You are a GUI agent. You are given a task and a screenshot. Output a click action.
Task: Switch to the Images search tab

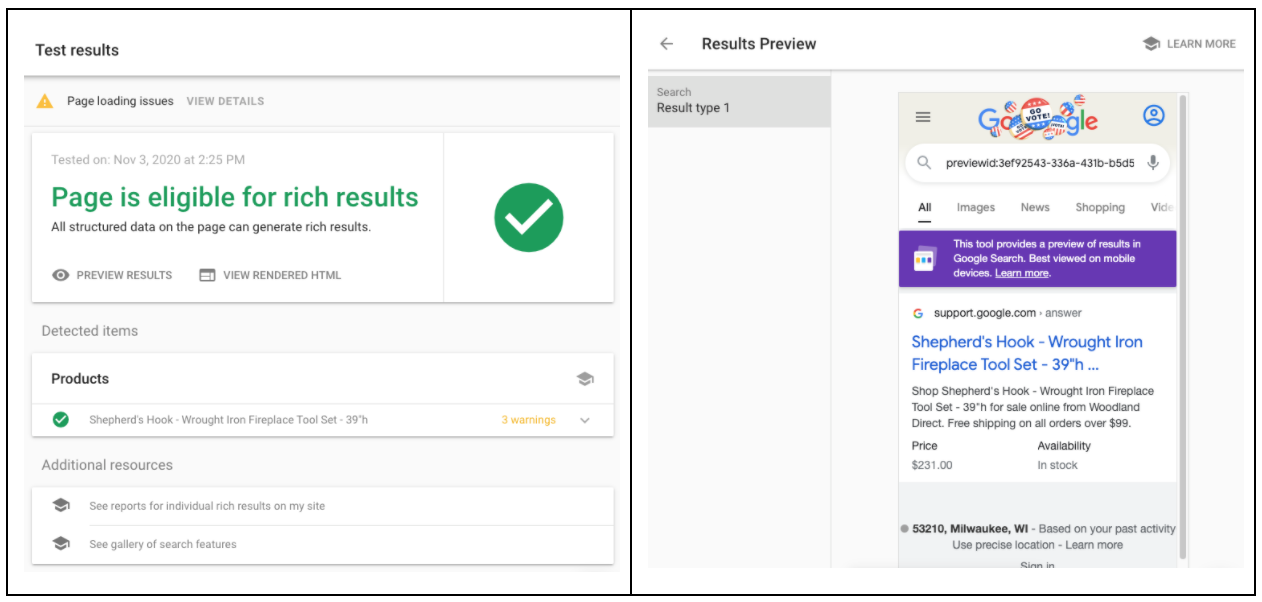point(976,208)
